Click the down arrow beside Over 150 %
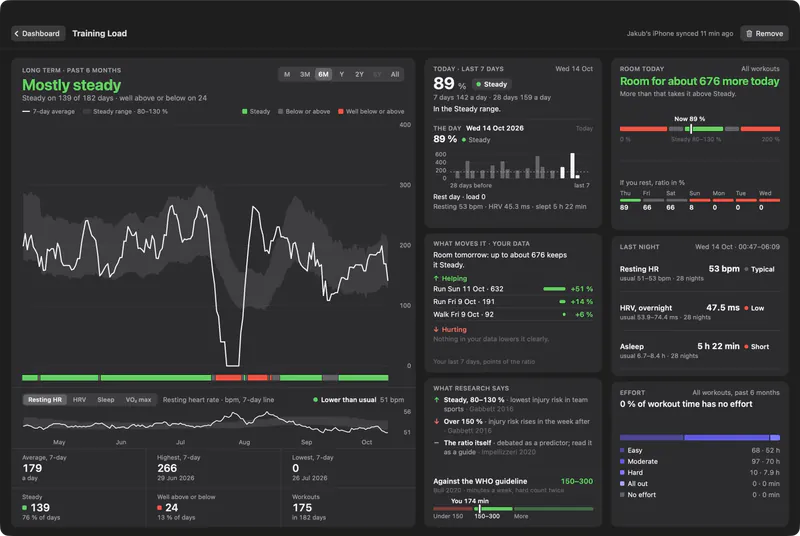This screenshot has width=800, height=536. point(436,421)
